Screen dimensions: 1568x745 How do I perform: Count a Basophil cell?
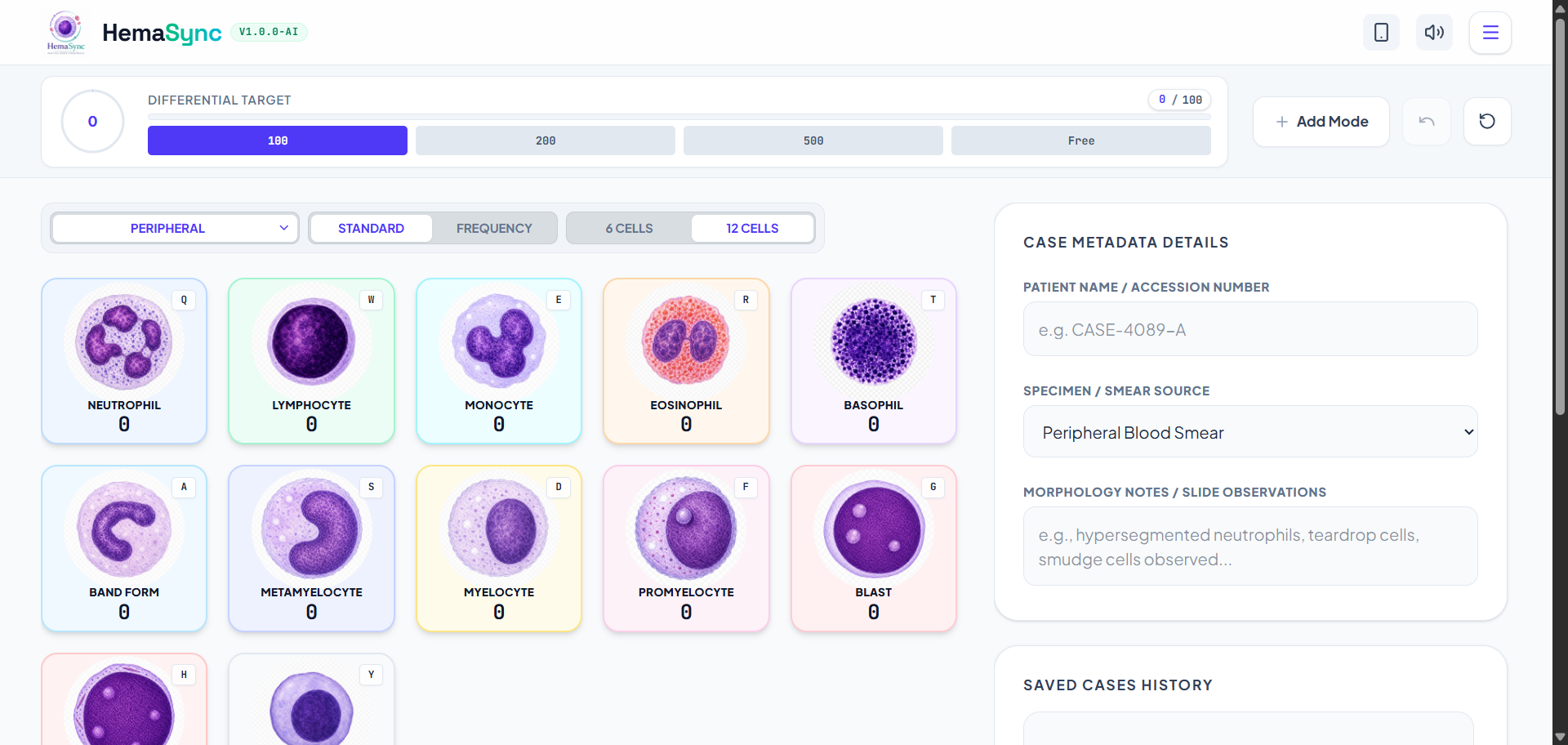(x=874, y=361)
